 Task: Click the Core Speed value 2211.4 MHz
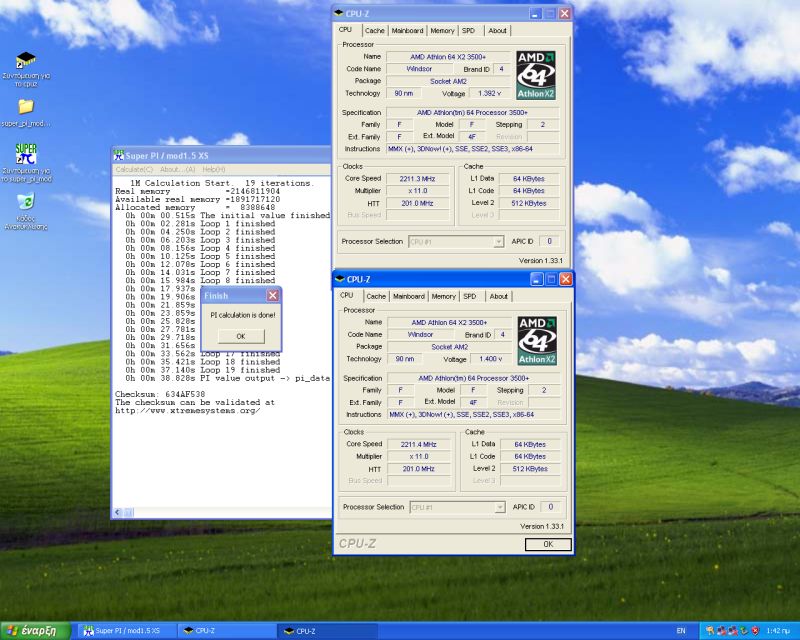click(x=419, y=445)
